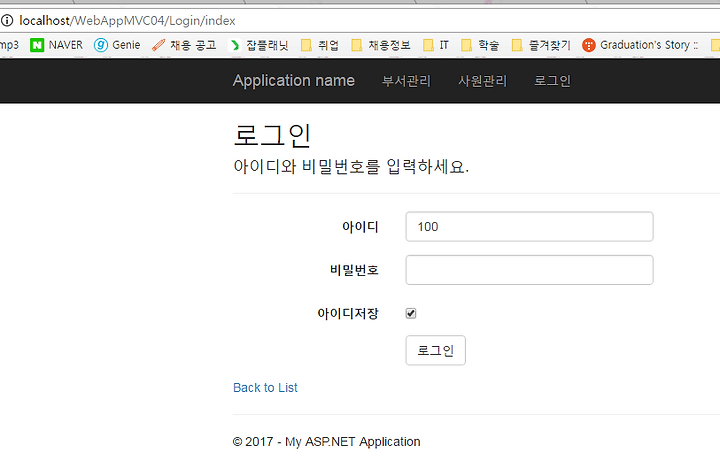The height and width of the screenshot is (476, 720).
Task: Open the 사원관리 menu item
Action: click(x=483, y=81)
